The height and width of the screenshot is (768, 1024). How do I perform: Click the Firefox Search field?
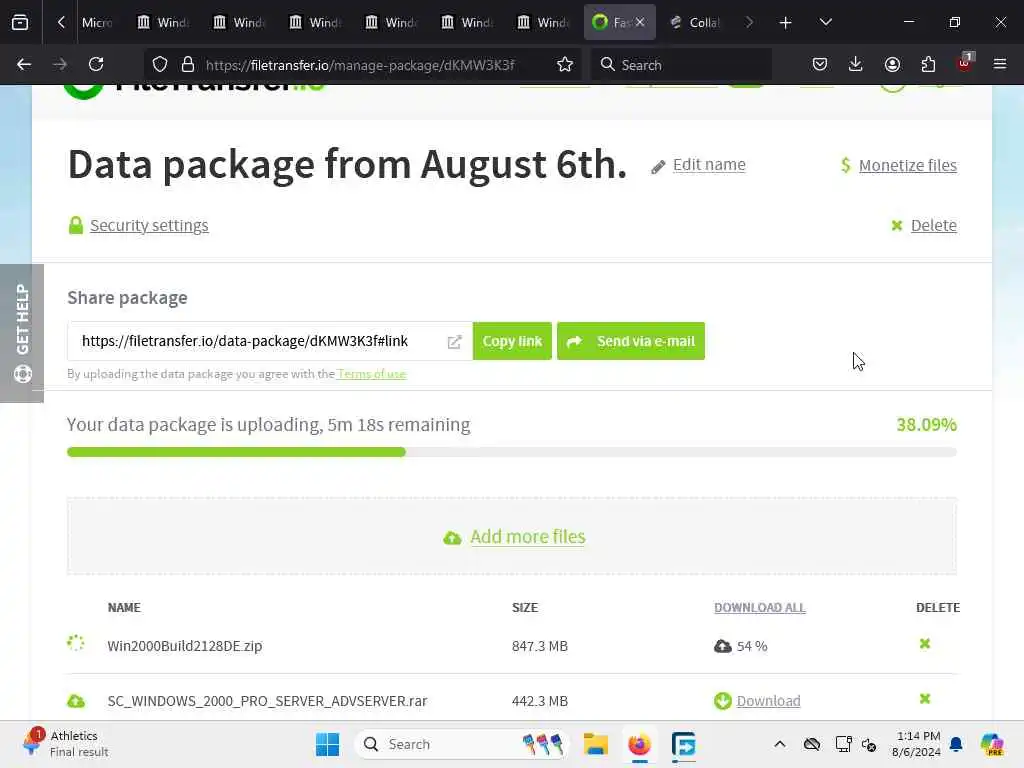pos(681,65)
